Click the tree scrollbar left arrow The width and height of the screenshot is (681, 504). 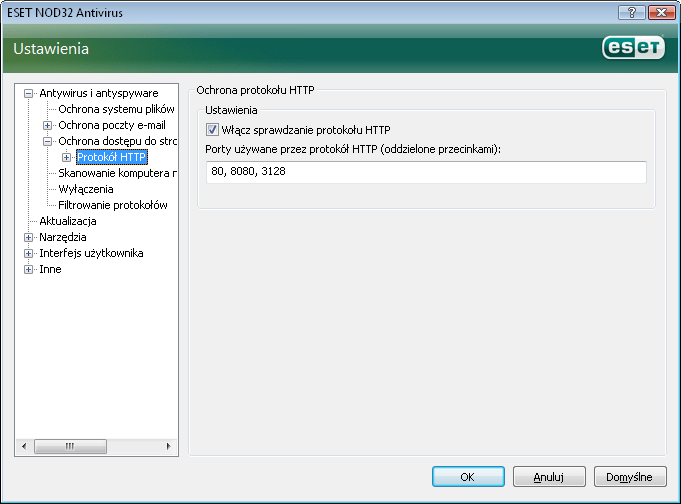24,446
